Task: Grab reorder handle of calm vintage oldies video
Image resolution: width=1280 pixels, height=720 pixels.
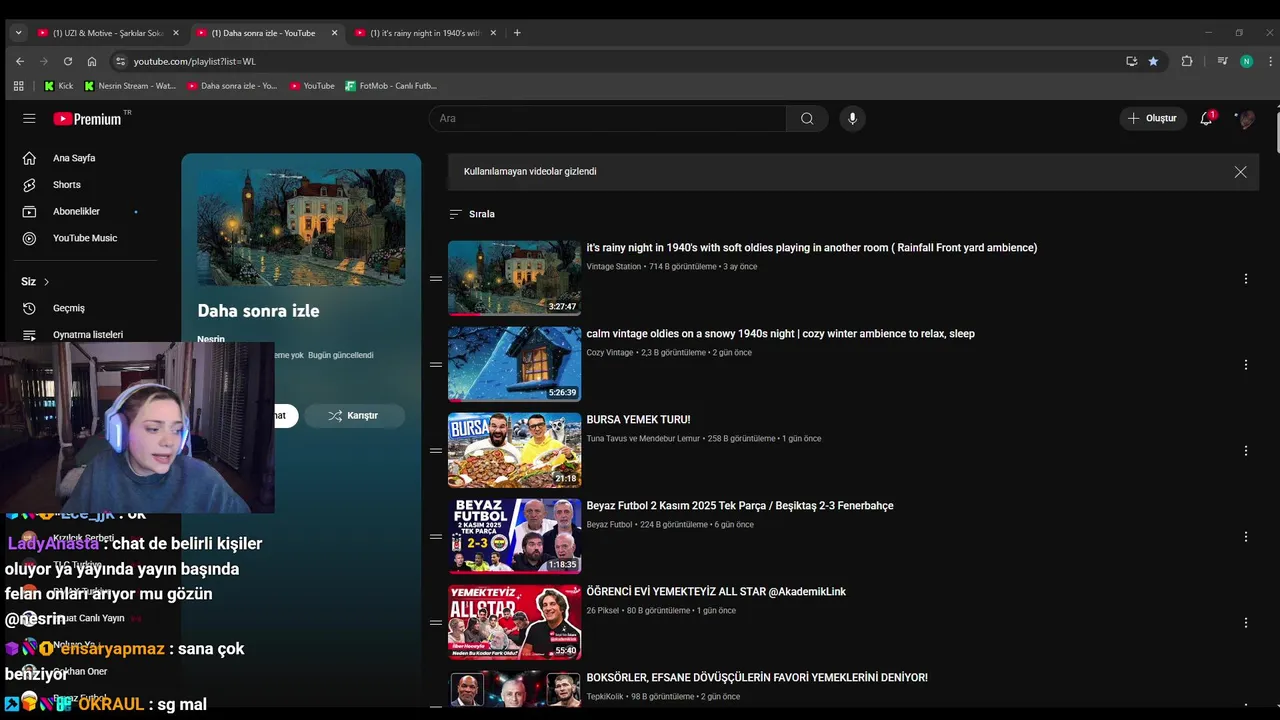Action: coord(436,365)
